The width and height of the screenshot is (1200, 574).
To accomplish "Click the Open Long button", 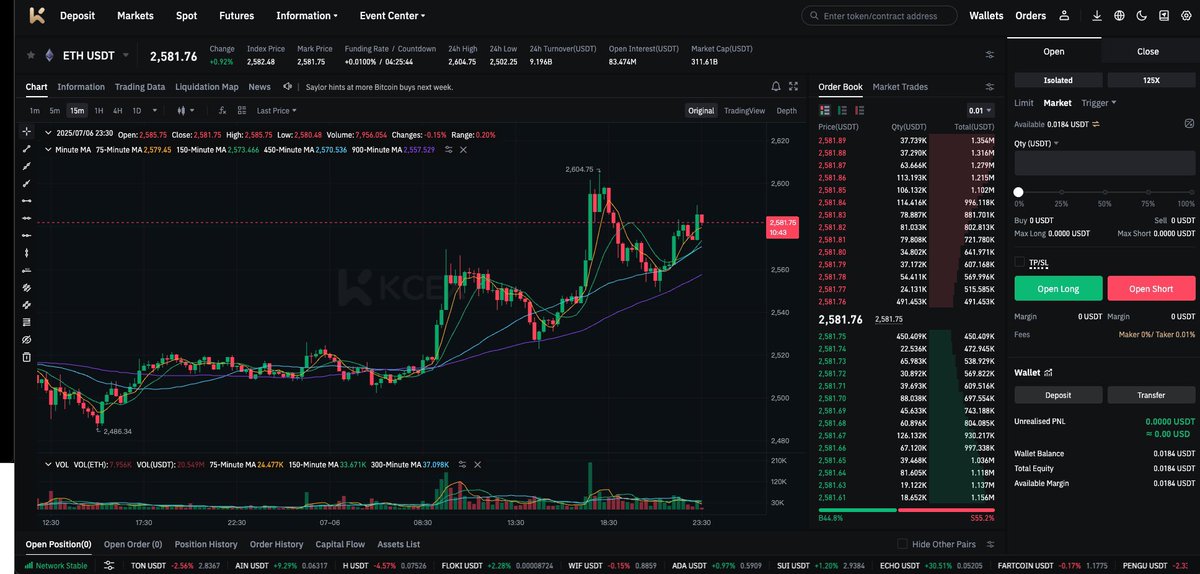I will [x=1057, y=289].
